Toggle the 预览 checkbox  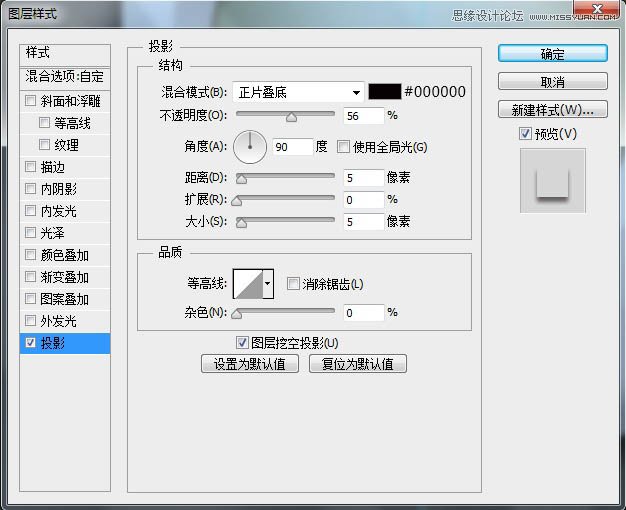(x=525, y=133)
